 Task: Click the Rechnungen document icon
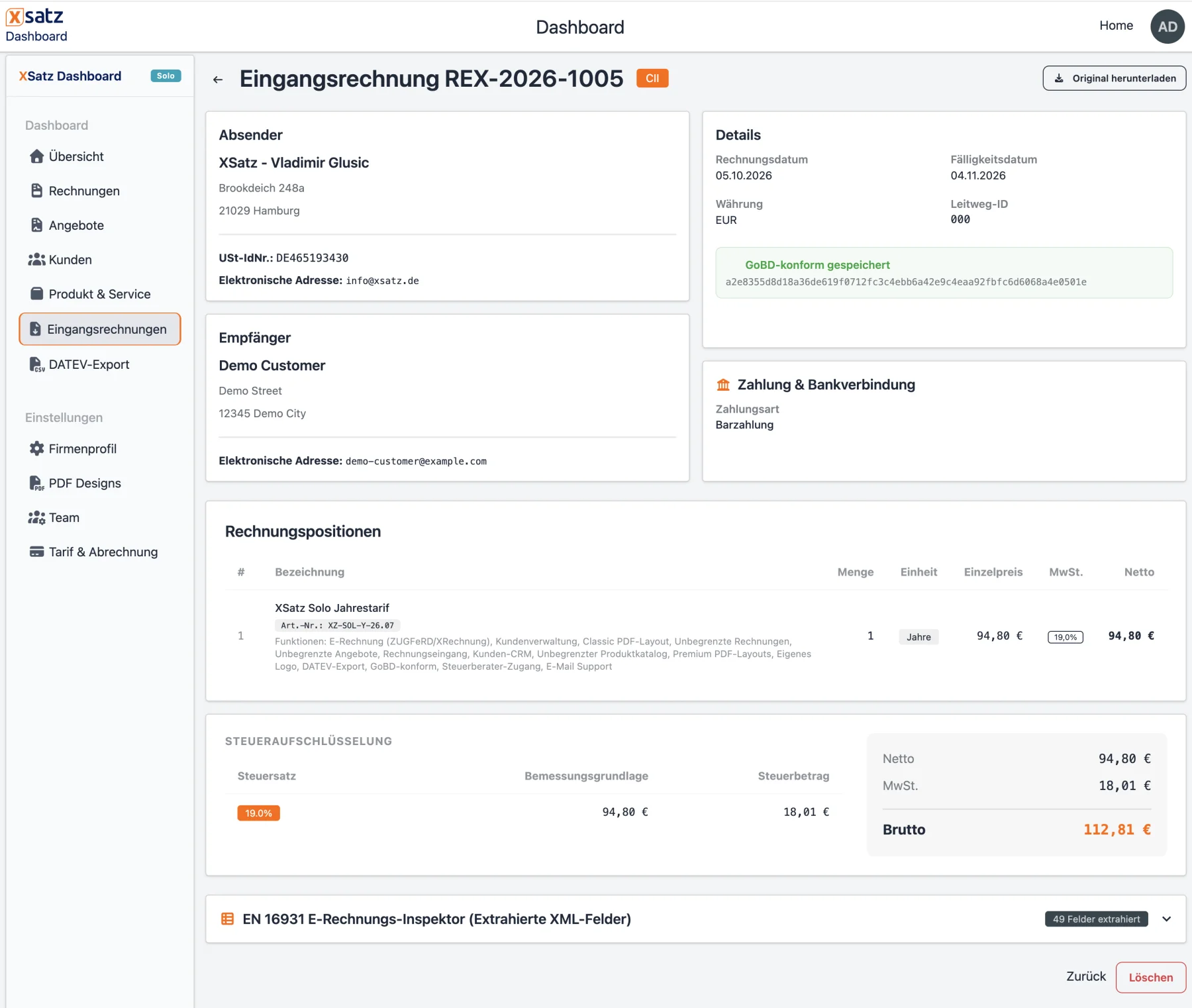(x=37, y=191)
